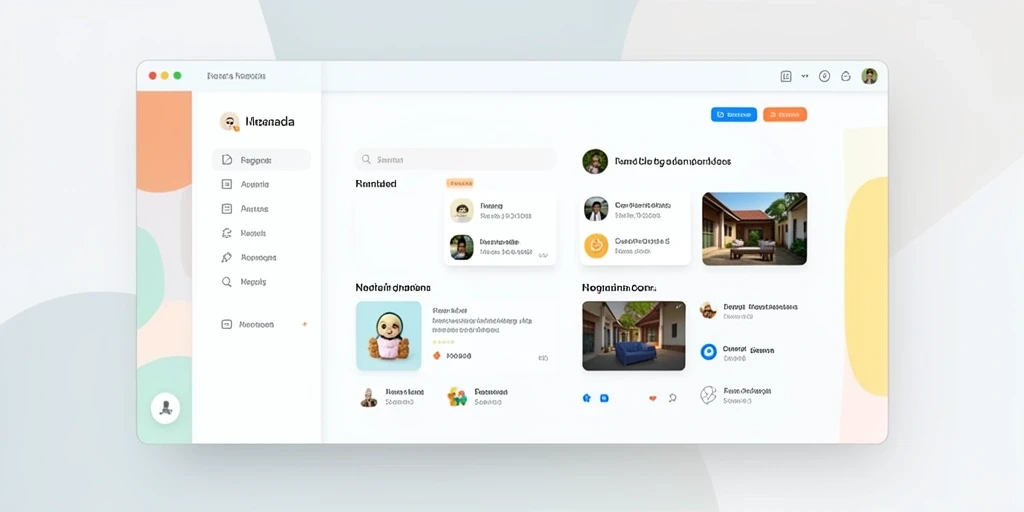This screenshot has width=1024, height=512.
Task: Click the magnifying glass icon in the sidebar list
Action: [227, 282]
